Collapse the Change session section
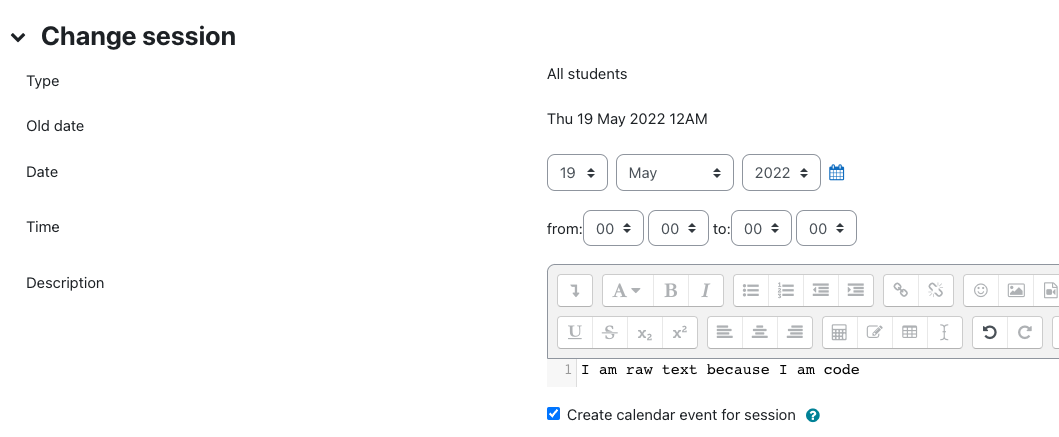This screenshot has height=437, width=1059. [x=18, y=37]
